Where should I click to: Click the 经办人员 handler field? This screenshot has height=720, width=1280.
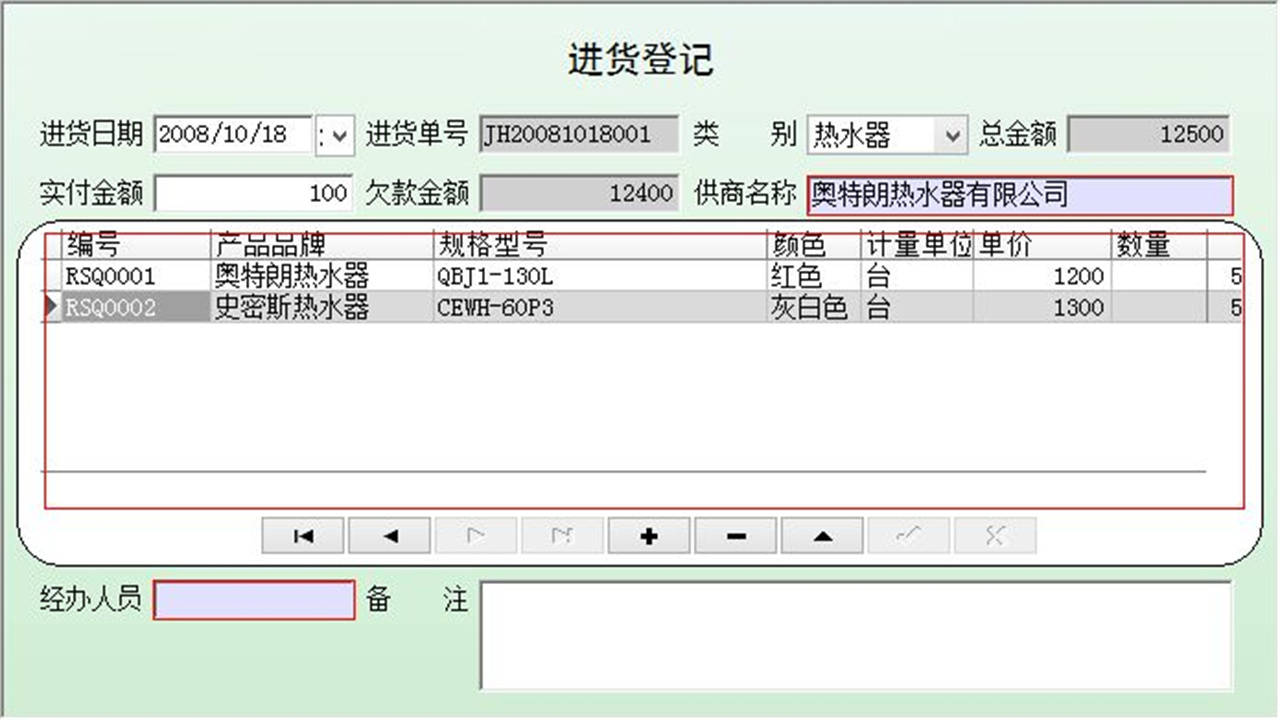[252, 601]
